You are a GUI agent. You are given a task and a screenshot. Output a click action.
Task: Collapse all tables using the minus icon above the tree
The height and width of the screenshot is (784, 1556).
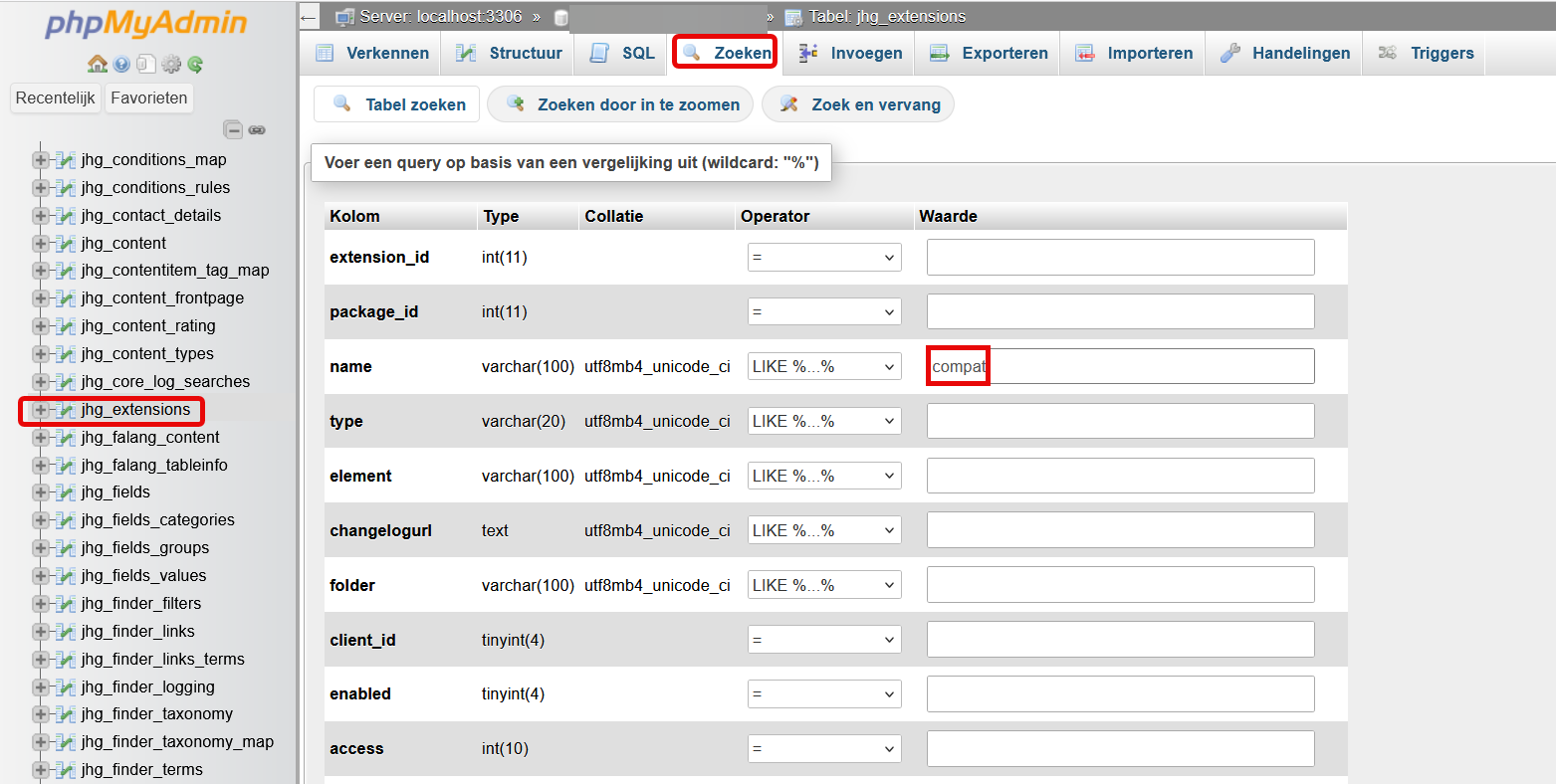tap(233, 129)
